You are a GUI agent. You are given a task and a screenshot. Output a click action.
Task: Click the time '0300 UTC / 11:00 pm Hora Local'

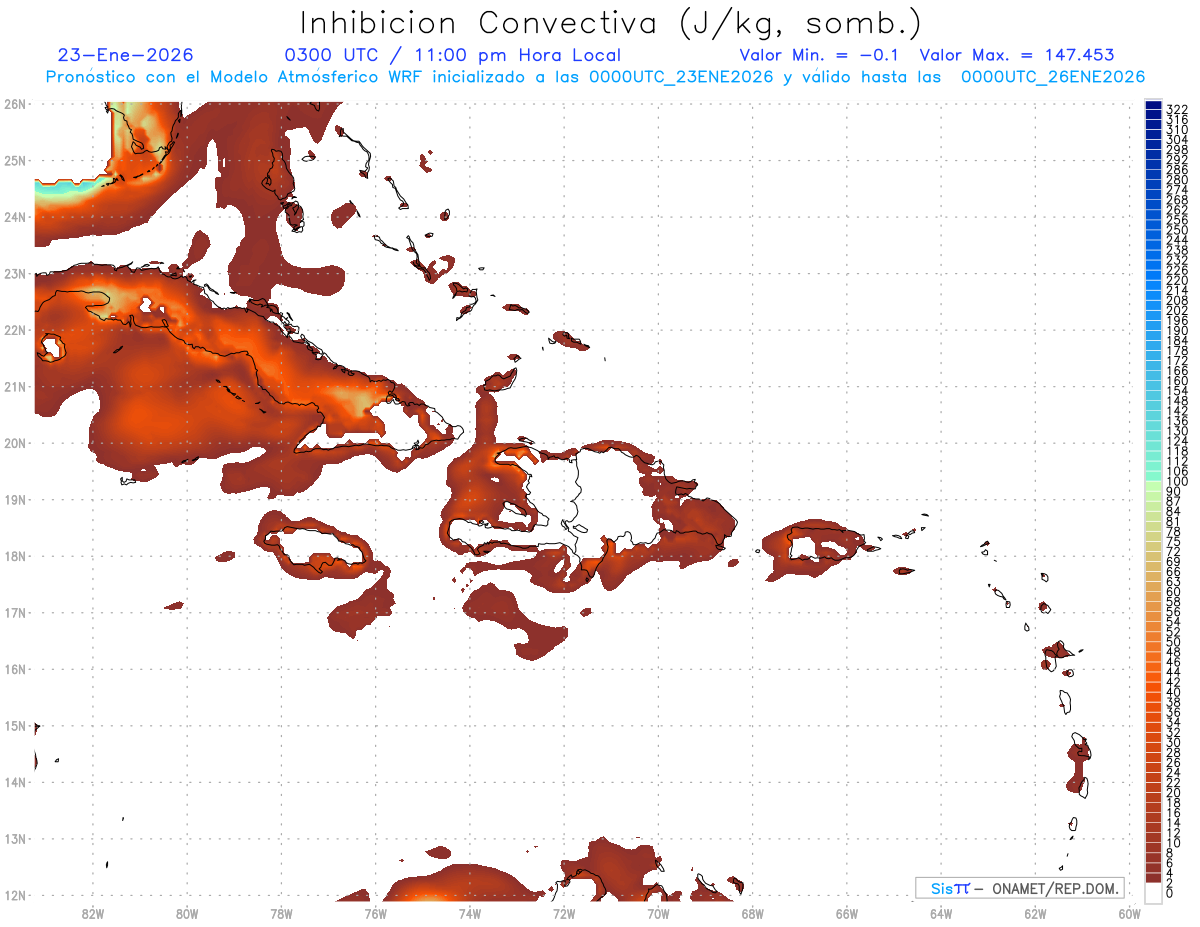coord(453,55)
